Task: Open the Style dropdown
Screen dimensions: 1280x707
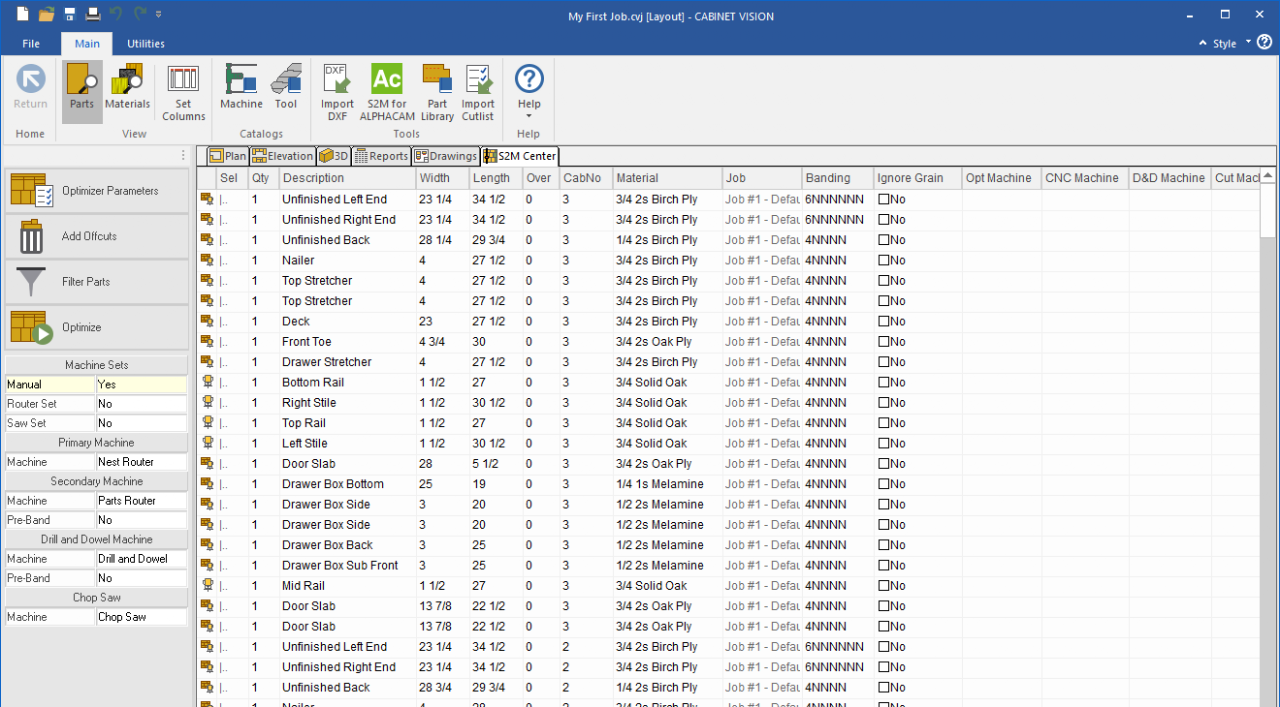Action: (1230, 43)
